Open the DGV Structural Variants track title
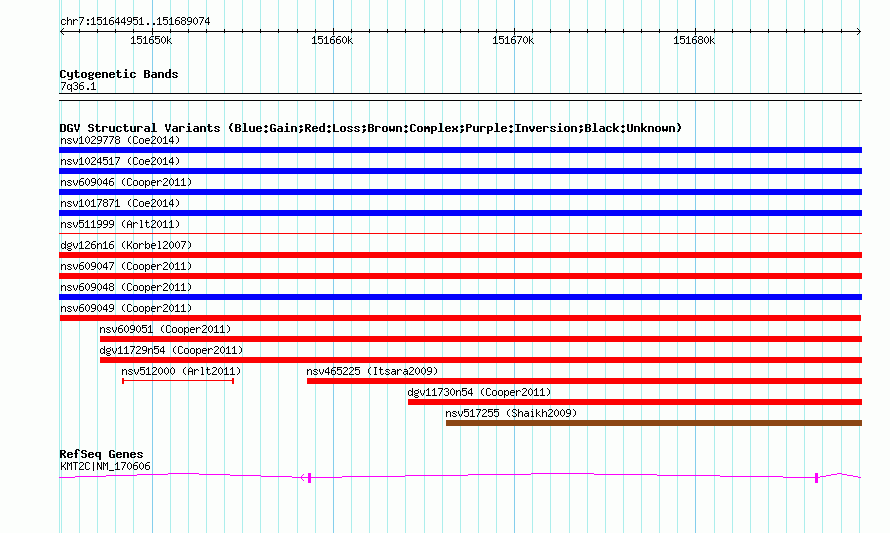The width and height of the screenshot is (890, 533). 371,128
